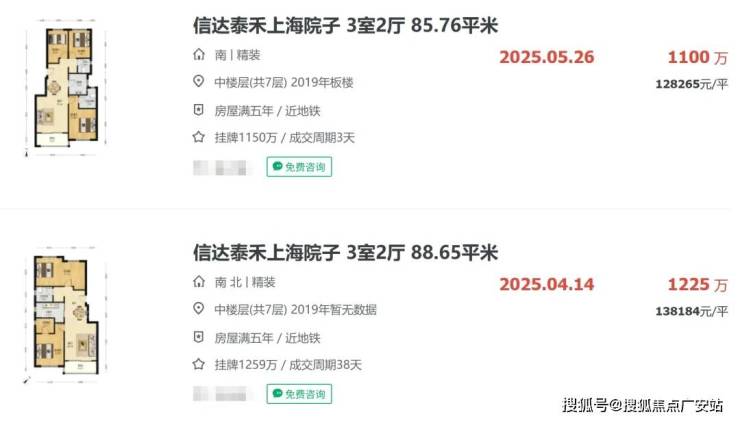740x421 pixels.
Task: Click the 1225万 price of second listing
Action: 698,285
